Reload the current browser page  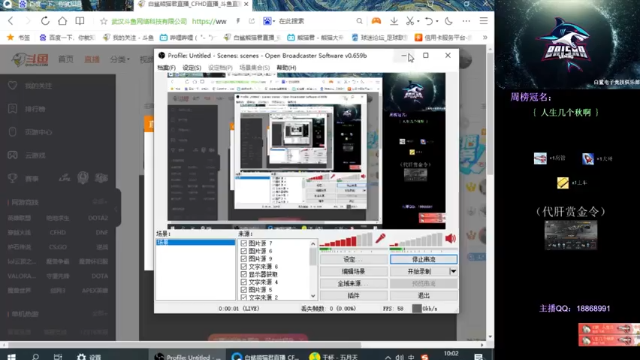point(45,21)
